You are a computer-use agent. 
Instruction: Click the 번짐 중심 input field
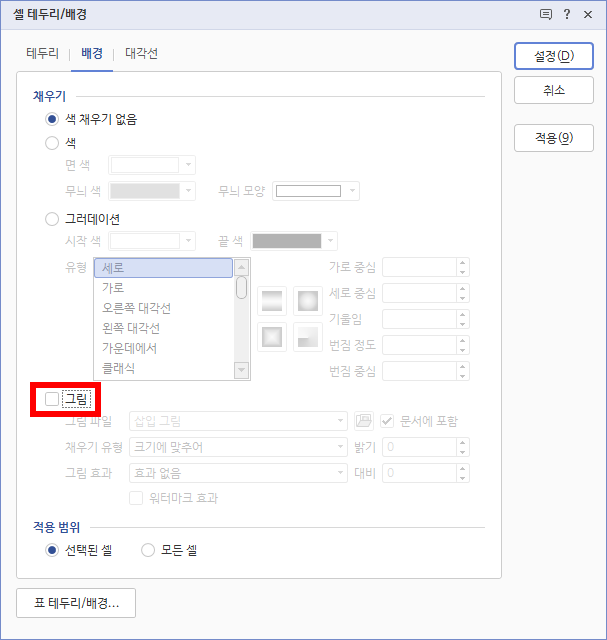point(419,371)
